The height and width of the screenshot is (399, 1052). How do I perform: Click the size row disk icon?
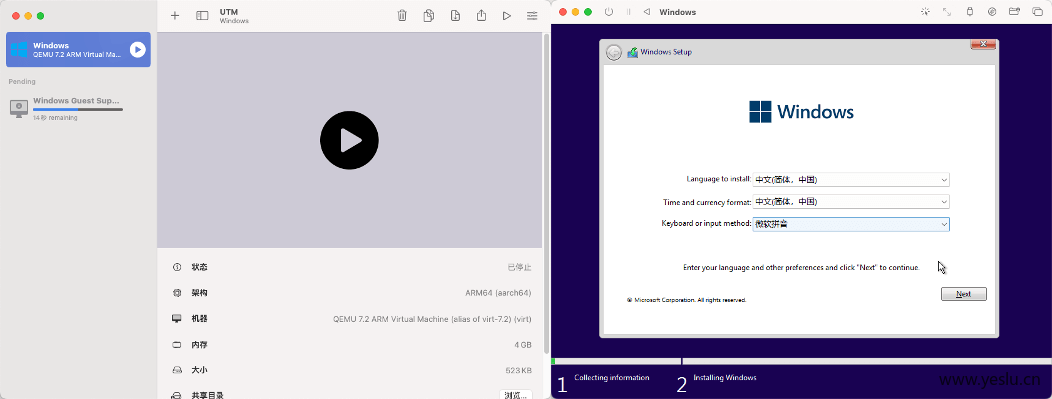click(x=177, y=370)
